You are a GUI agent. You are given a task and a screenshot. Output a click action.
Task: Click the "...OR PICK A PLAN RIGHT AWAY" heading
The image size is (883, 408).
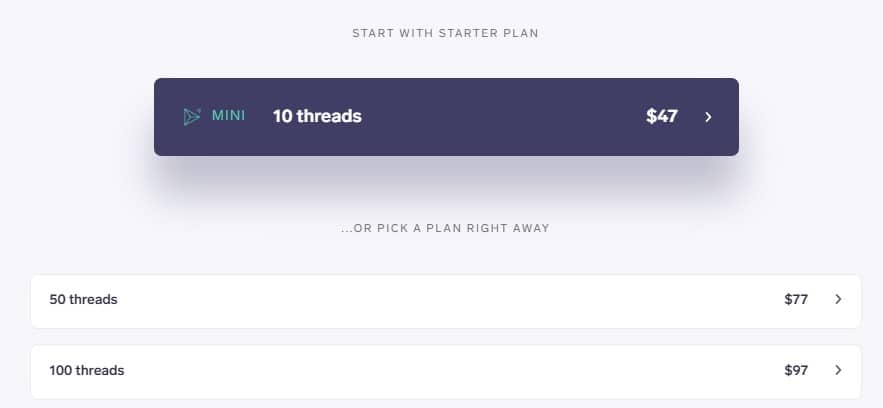[445, 228]
